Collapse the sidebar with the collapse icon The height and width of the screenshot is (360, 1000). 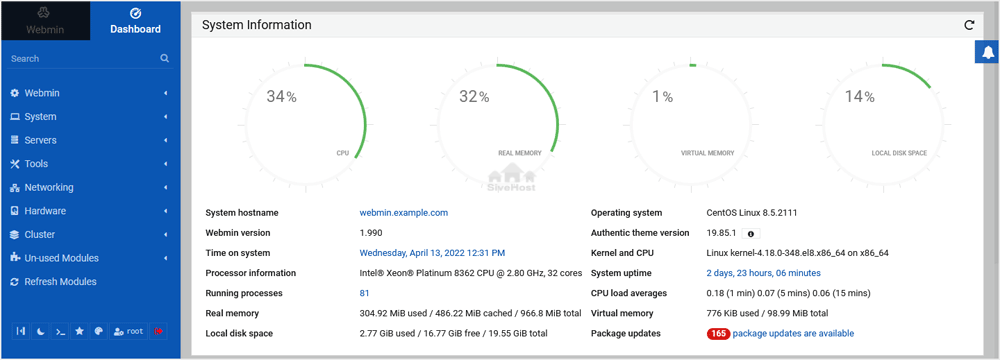[x=21, y=331]
